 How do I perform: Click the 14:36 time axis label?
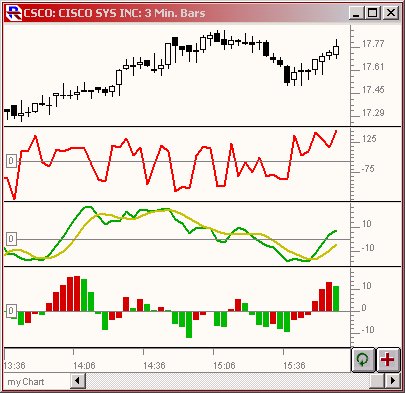coord(154,365)
